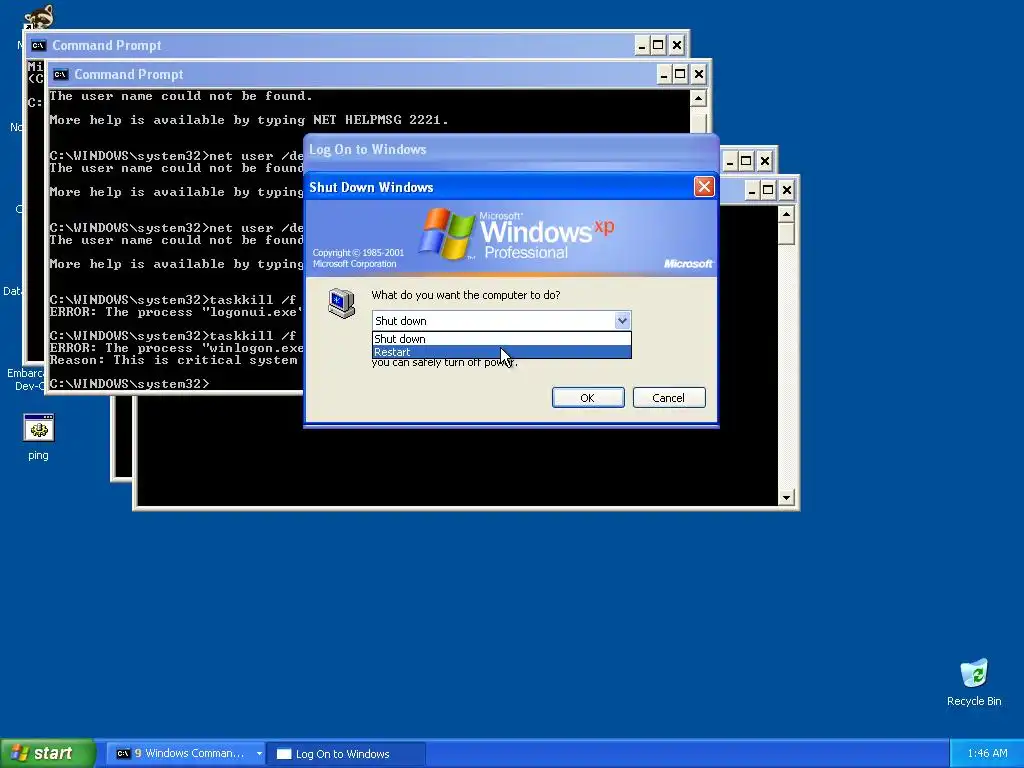Open the shutdown action dropdown arrow
Viewport: 1024px width, 768px height.
pos(622,321)
